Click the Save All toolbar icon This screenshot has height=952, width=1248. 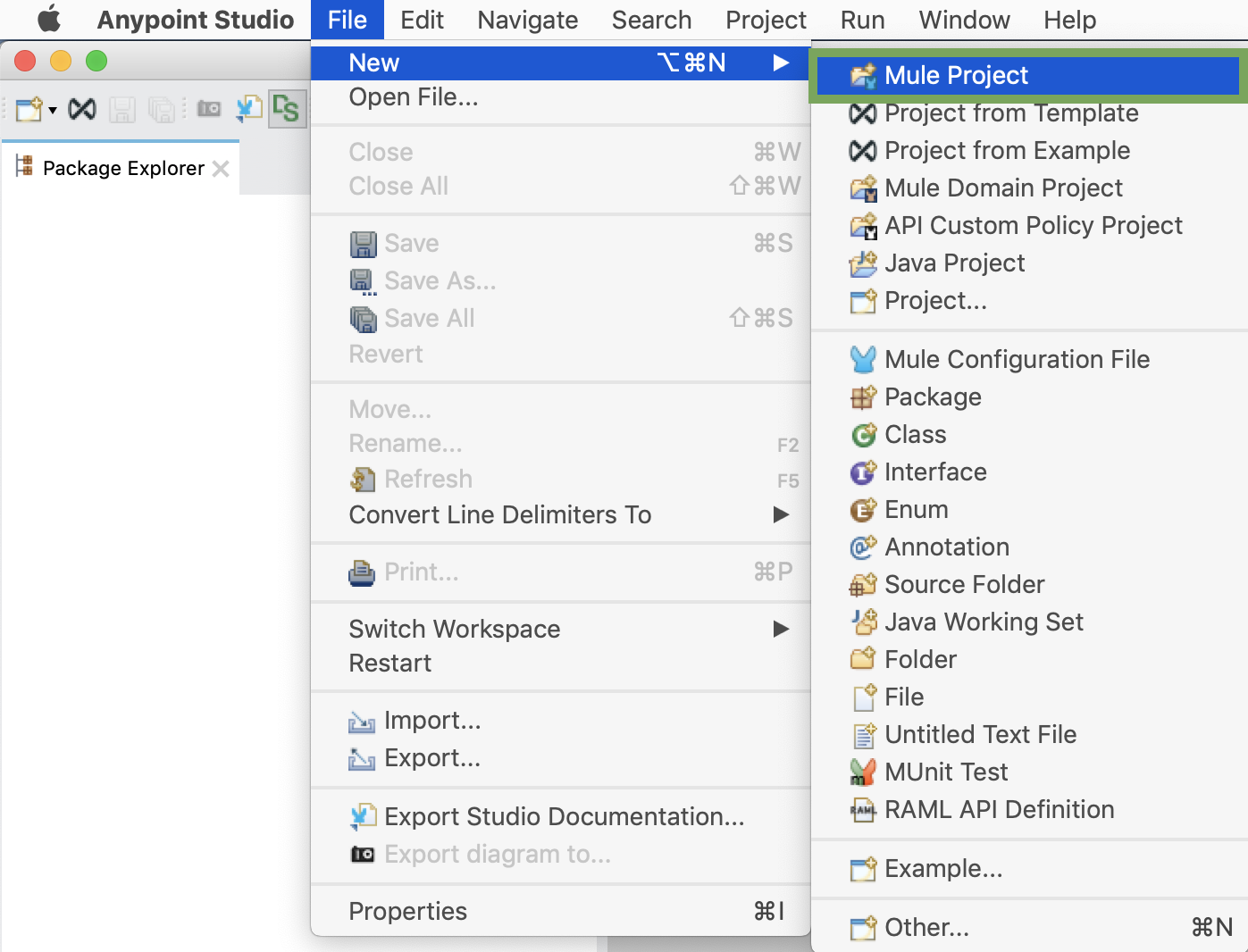tap(162, 110)
